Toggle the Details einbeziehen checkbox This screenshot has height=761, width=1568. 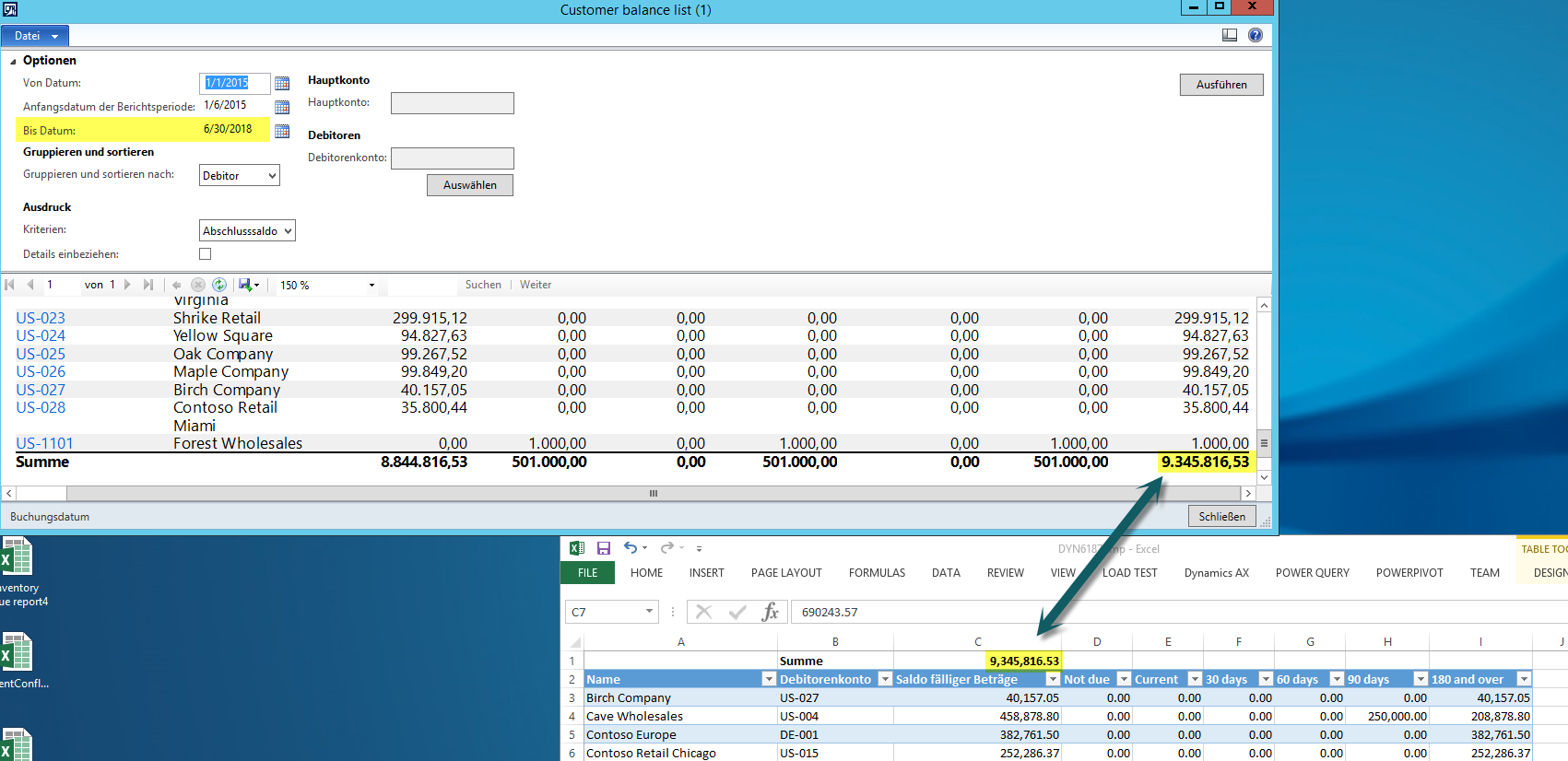pyautogui.click(x=205, y=254)
